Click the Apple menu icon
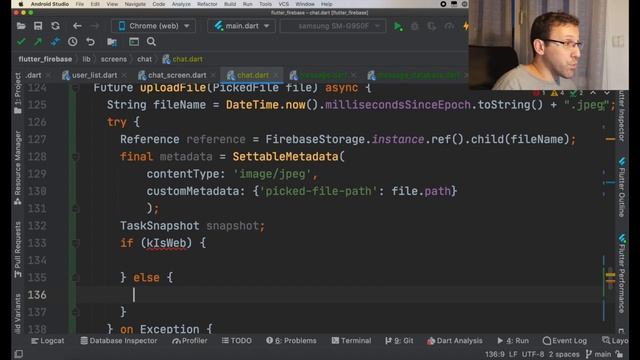640x360 pixels. pos(21,4)
